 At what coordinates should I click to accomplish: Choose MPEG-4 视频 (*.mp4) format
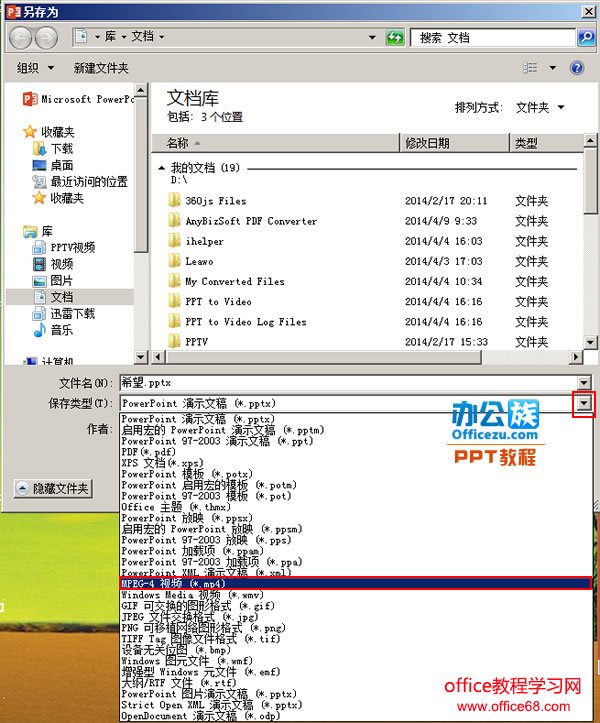click(356, 584)
